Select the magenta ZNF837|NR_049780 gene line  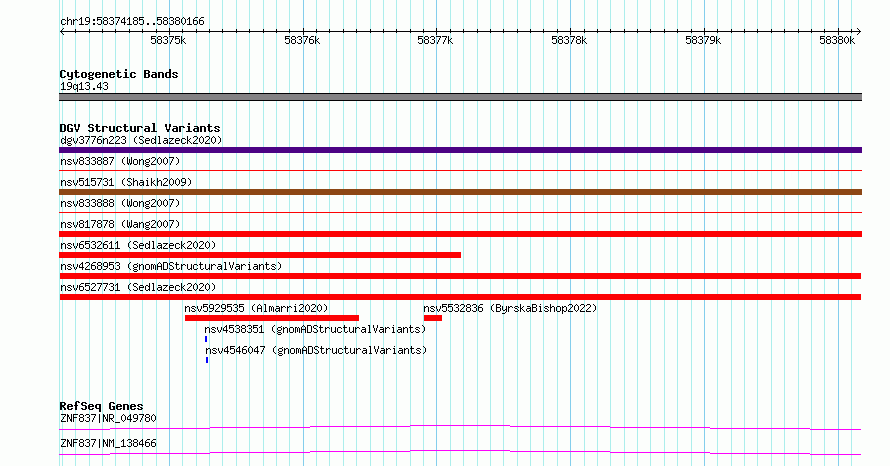click(460, 427)
